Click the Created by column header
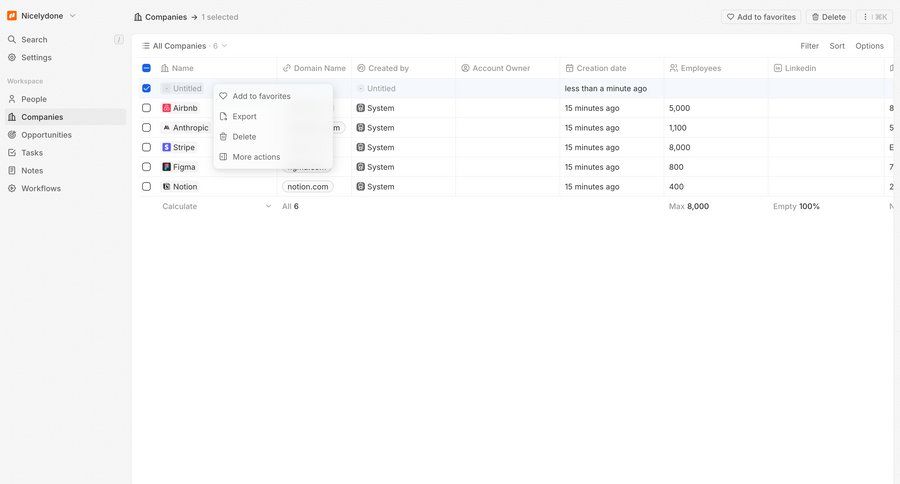Screen dimensions: 900x484 pos(403,68)
